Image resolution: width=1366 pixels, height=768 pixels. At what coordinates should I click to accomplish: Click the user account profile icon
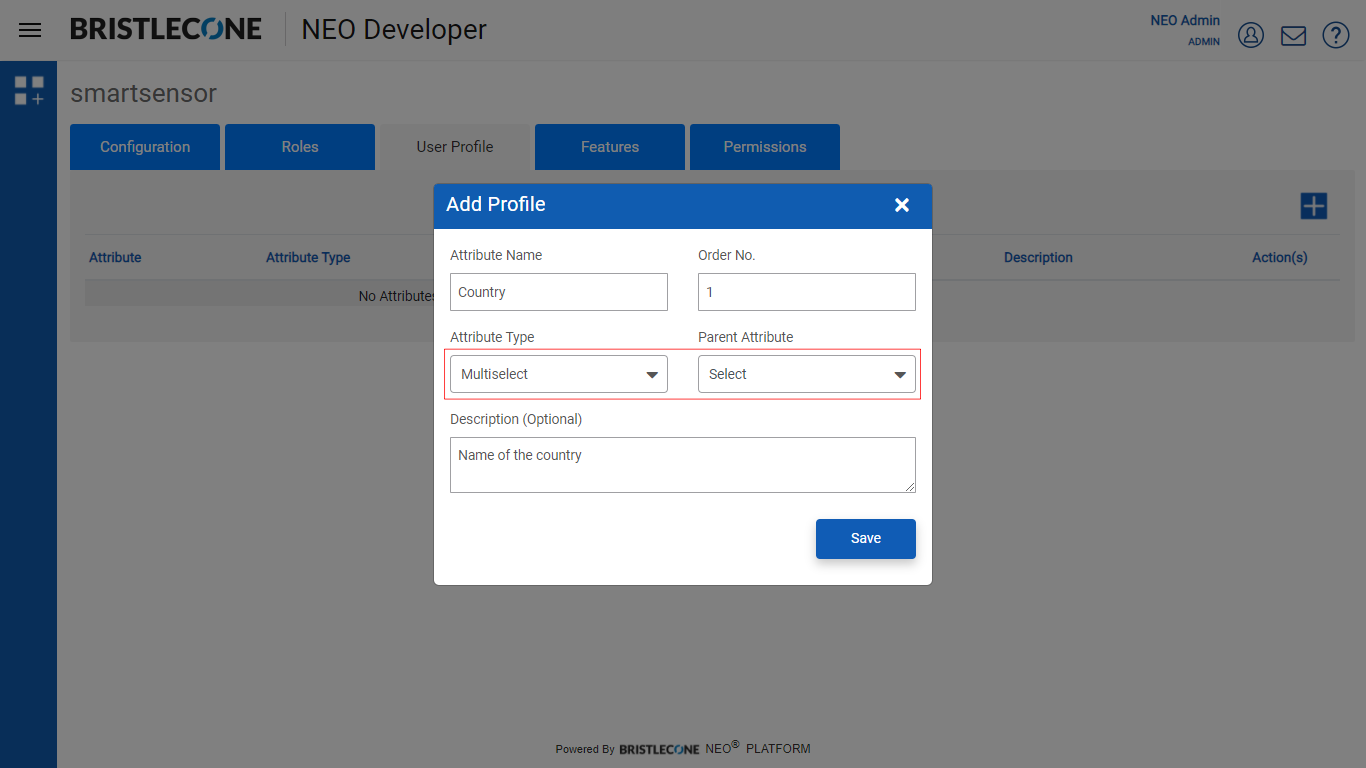pyautogui.click(x=1251, y=35)
